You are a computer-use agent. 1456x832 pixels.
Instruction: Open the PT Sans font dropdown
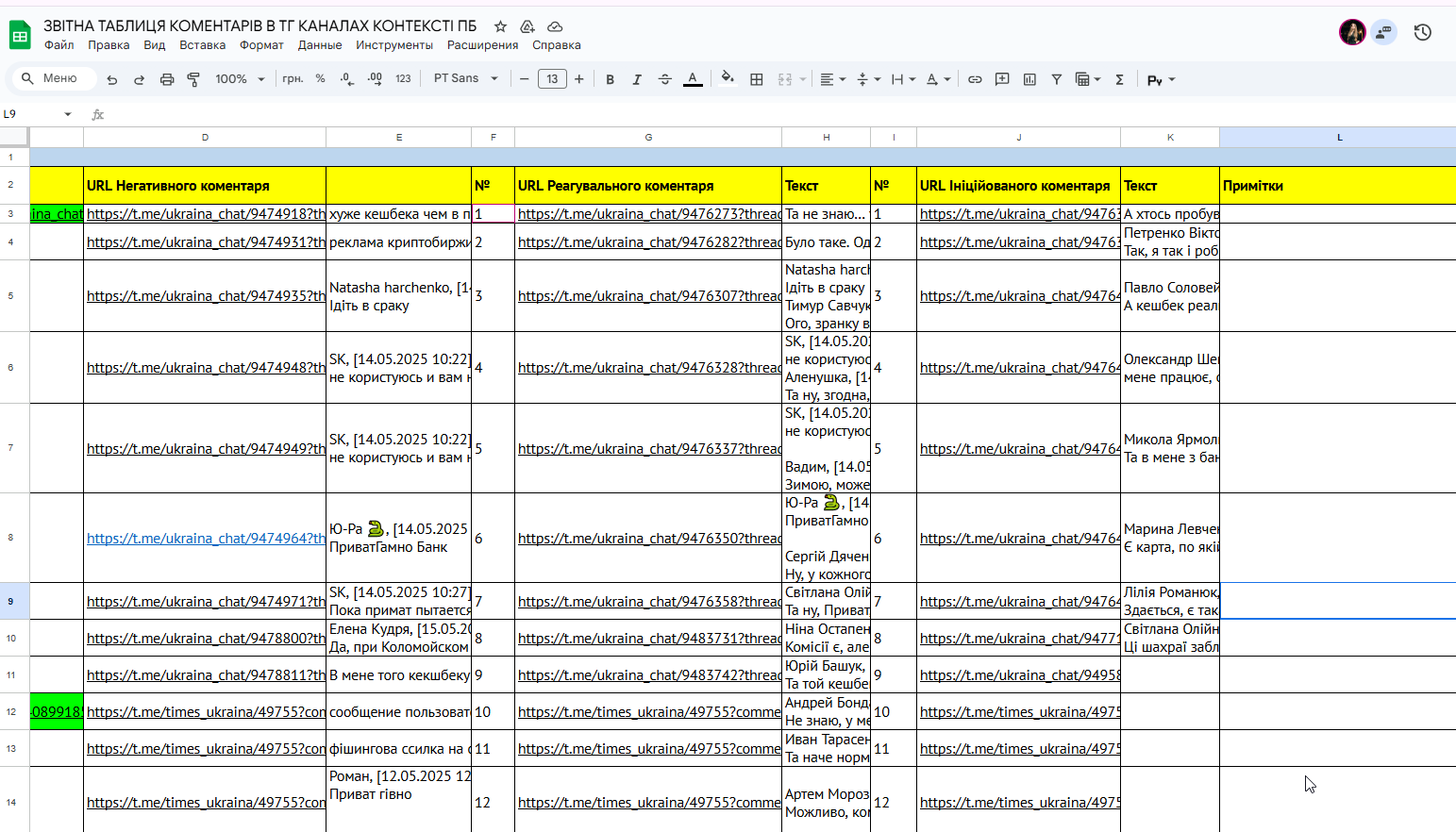coord(465,79)
